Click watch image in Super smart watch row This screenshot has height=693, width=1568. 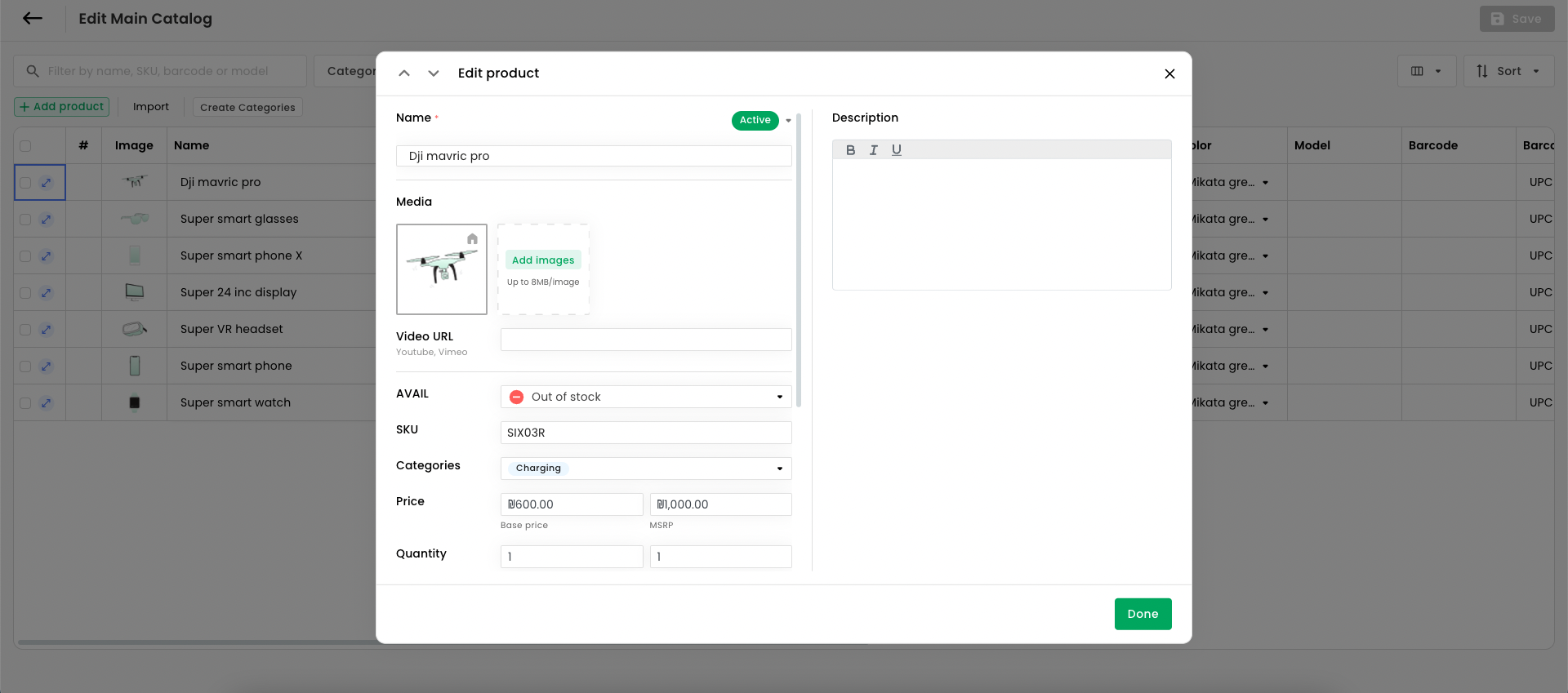[135, 402]
